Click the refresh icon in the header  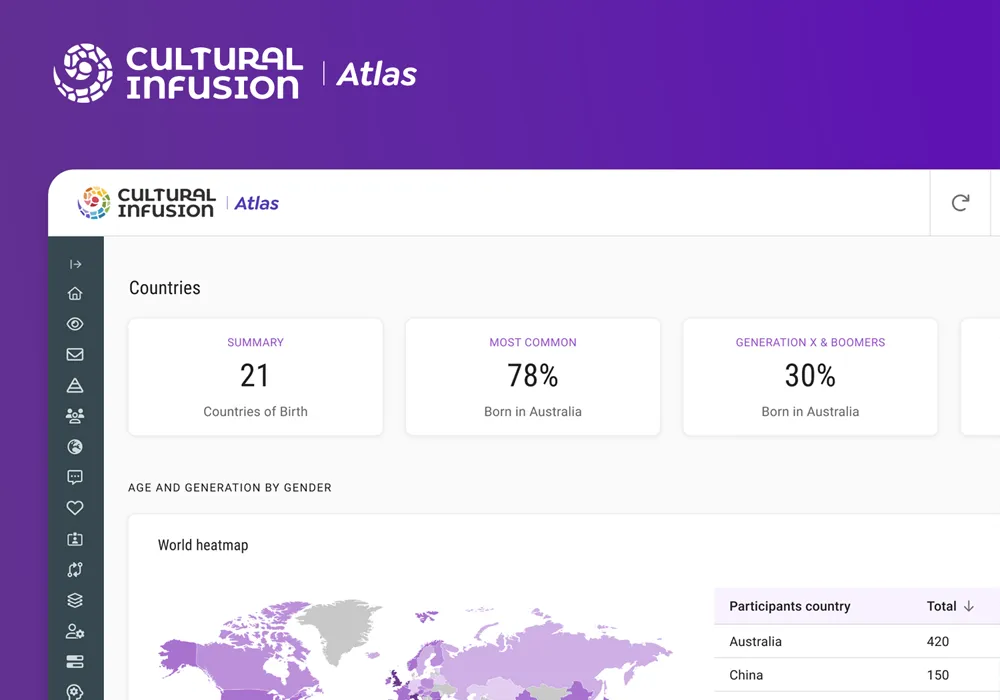click(960, 203)
